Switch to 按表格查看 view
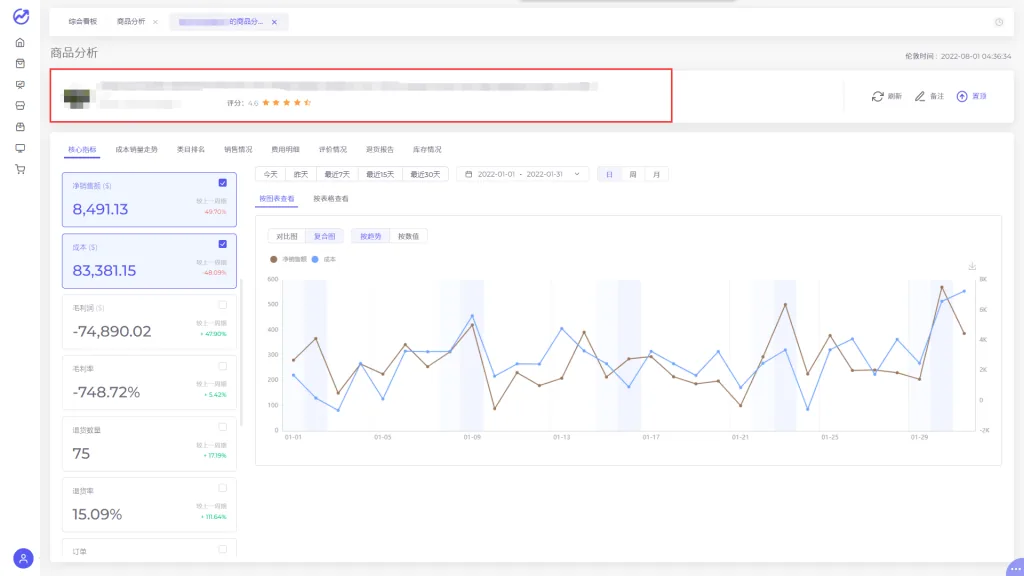The height and width of the screenshot is (576, 1024). pyautogui.click(x=330, y=199)
